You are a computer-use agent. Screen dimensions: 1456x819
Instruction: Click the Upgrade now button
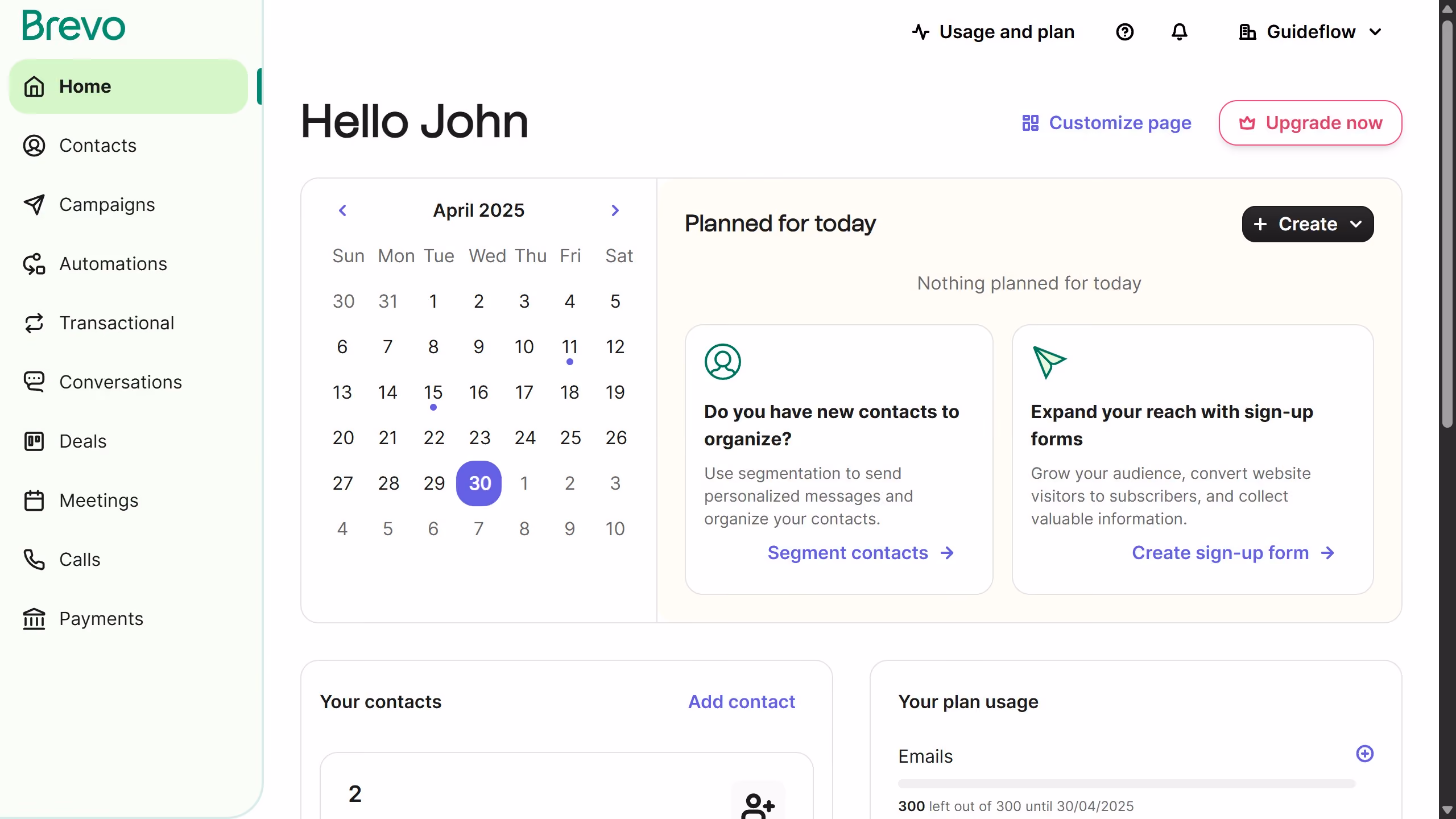click(1310, 123)
